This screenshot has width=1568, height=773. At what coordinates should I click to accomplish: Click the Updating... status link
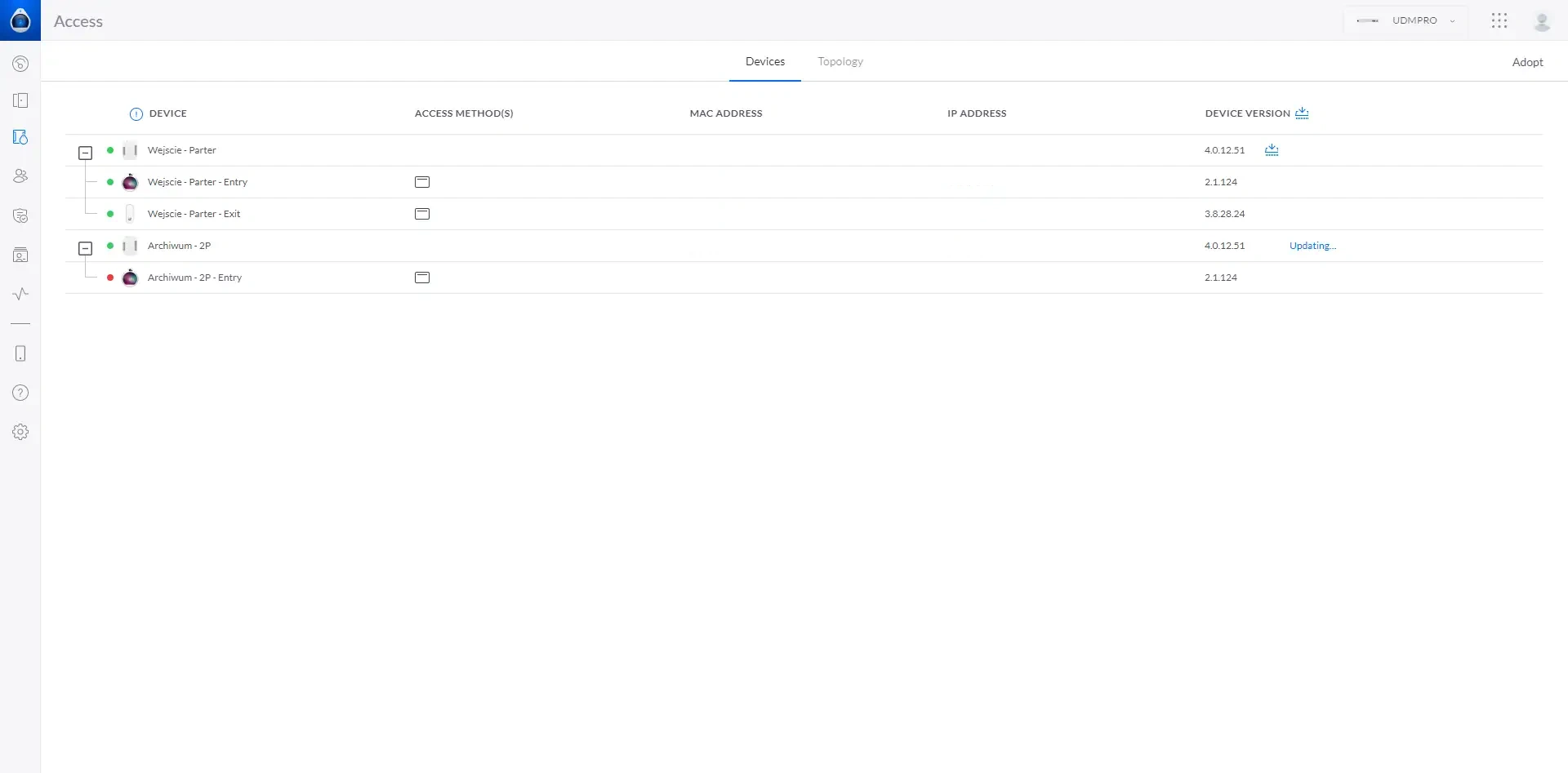coord(1312,246)
